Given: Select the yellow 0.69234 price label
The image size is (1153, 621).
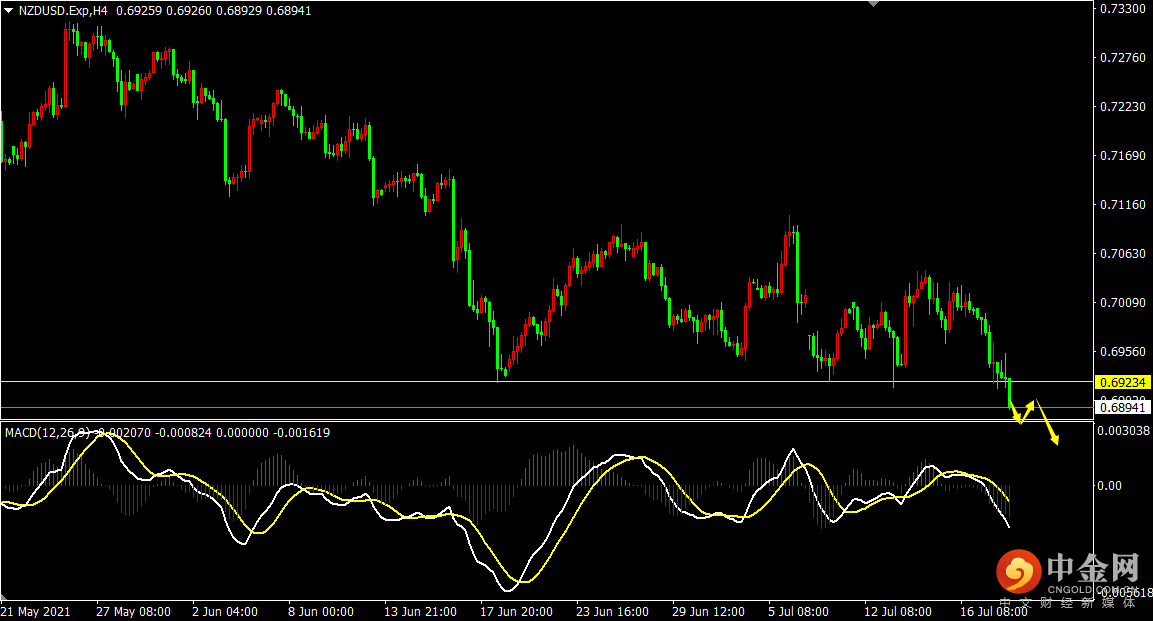Looking at the screenshot, I should pyautogui.click(x=1123, y=382).
